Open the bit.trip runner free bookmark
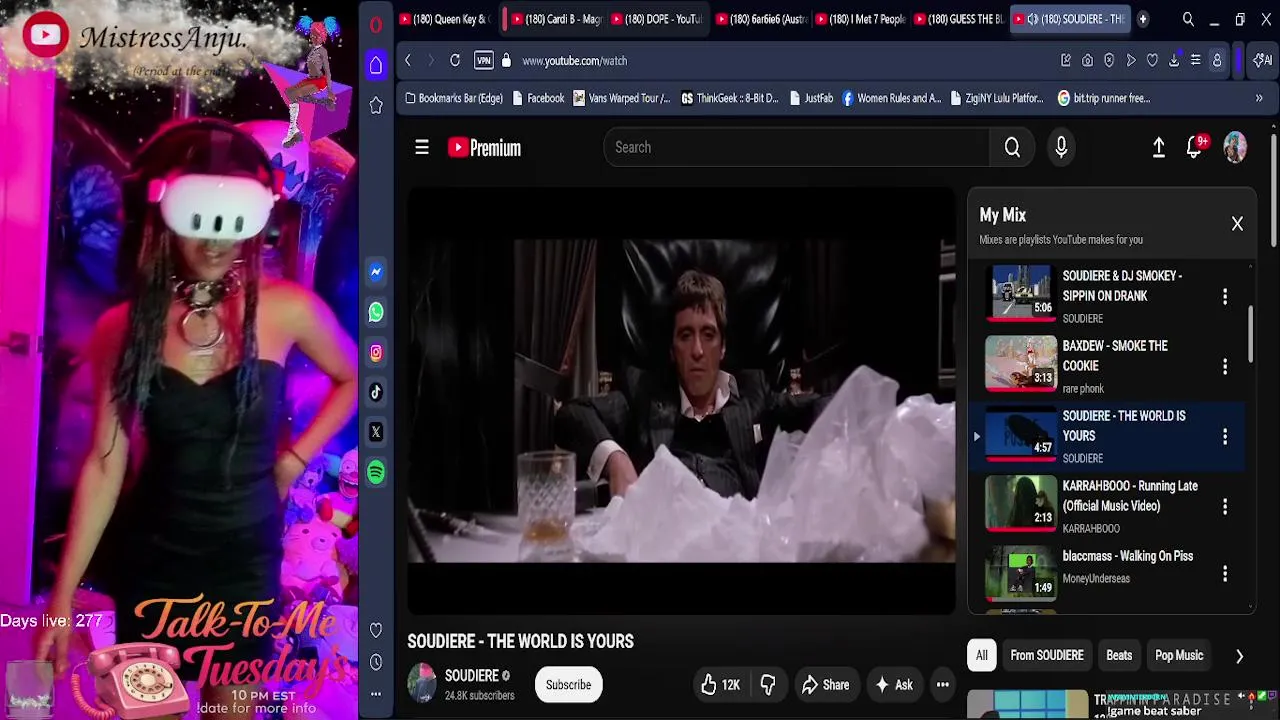Viewport: 1280px width, 720px height. tap(1104, 98)
